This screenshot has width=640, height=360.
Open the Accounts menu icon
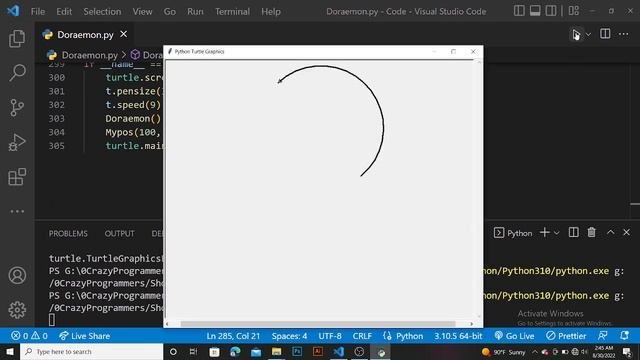17,276
